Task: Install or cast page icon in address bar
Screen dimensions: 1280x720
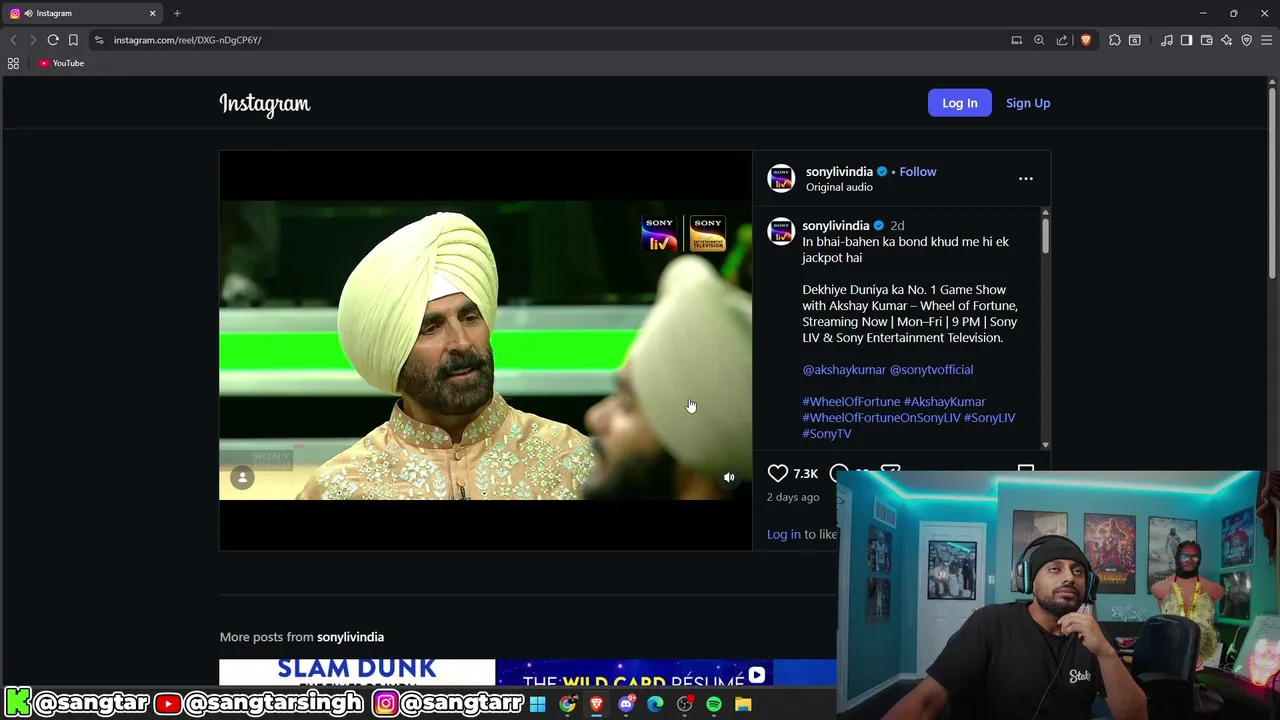Action: (x=1017, y=40)
